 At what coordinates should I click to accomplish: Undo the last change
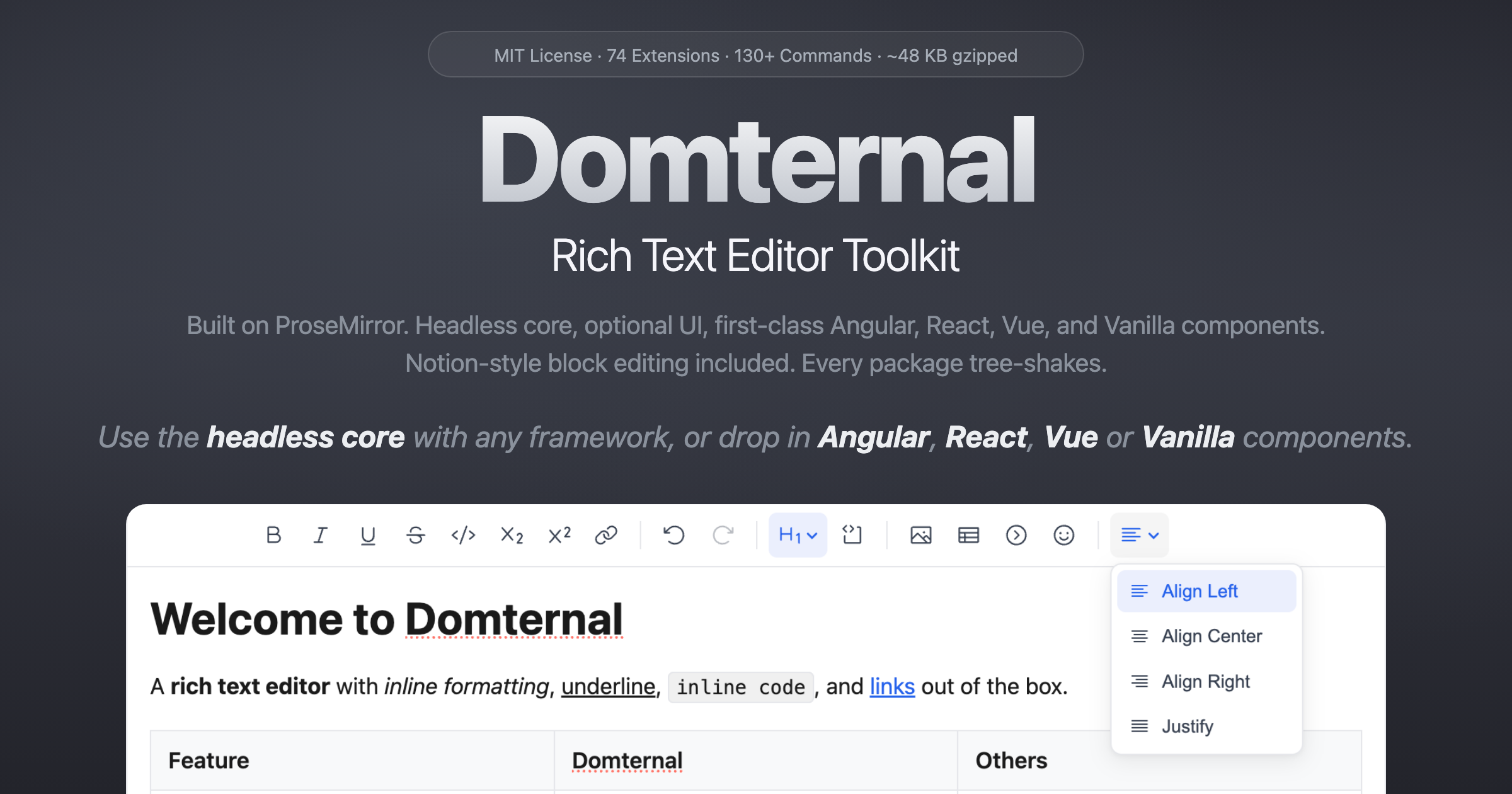click(673, 535)
